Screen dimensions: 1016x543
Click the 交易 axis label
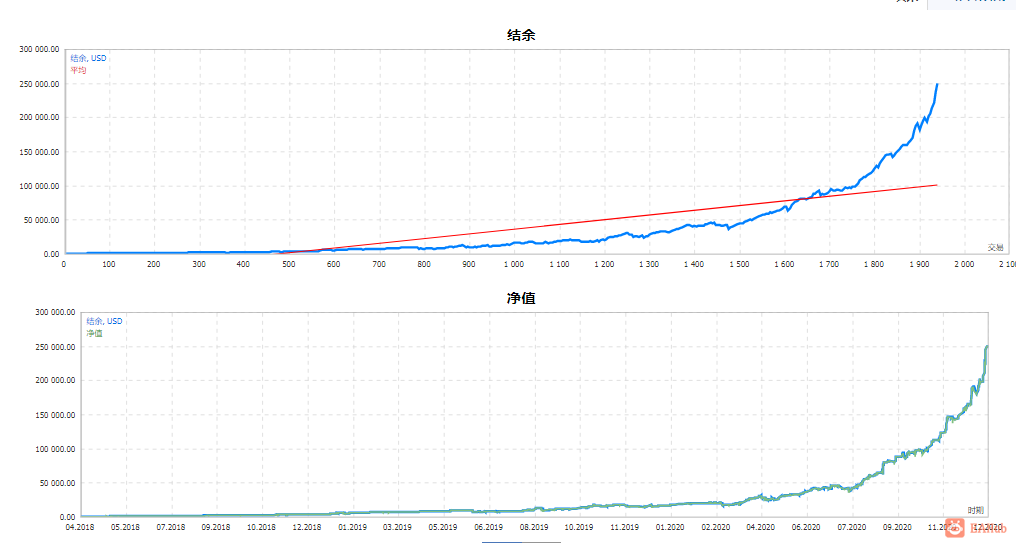click(995, 248)
